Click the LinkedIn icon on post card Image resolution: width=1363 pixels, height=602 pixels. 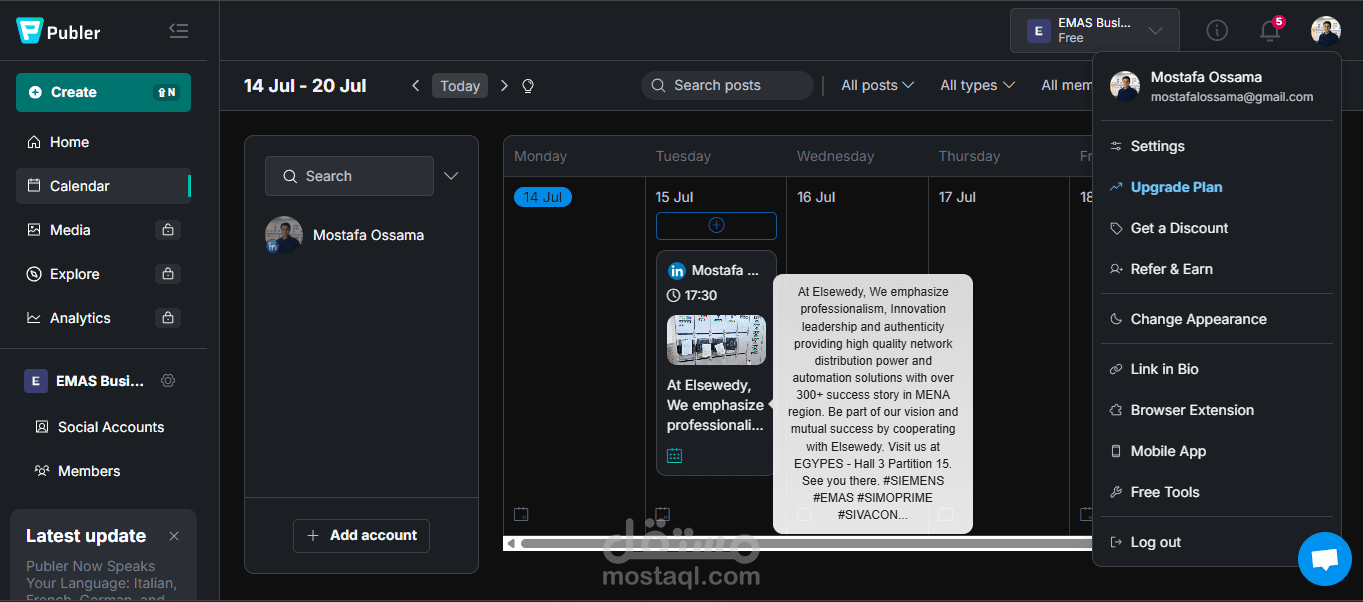(x=677, y=270)
